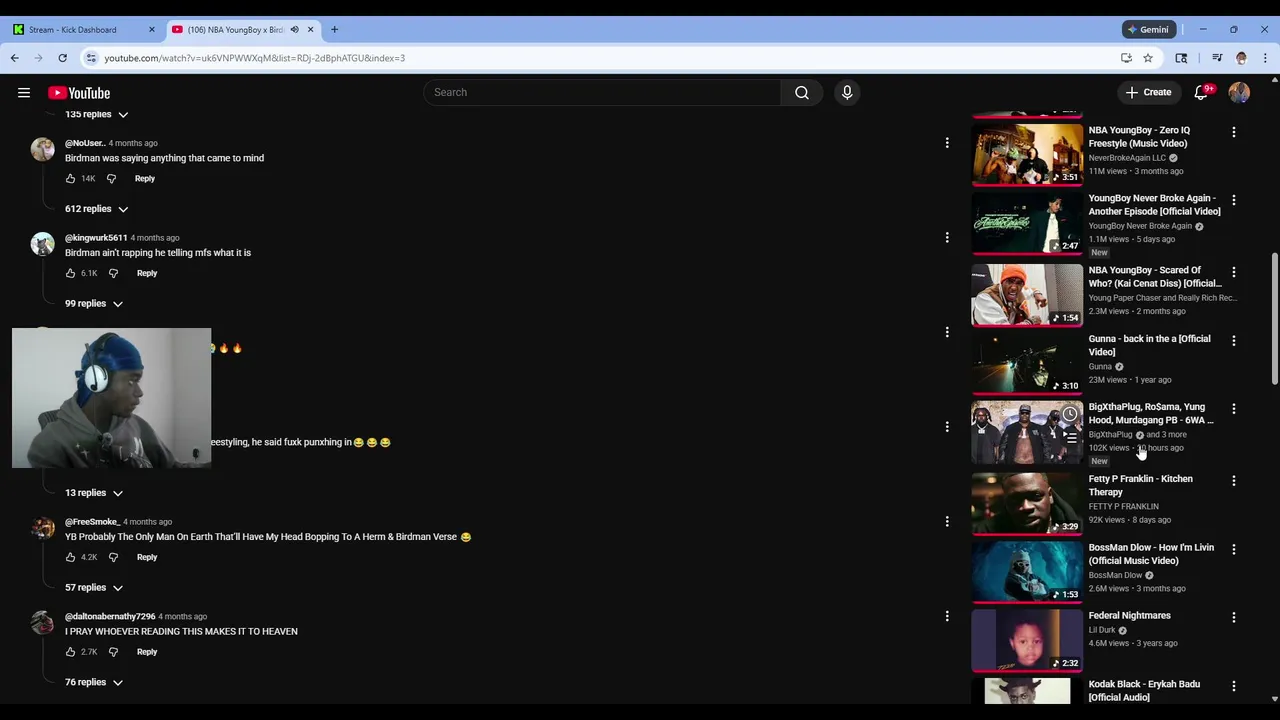Open more options for Gunna back in the a video
1280x720 pixels.
pos(1234,341)
